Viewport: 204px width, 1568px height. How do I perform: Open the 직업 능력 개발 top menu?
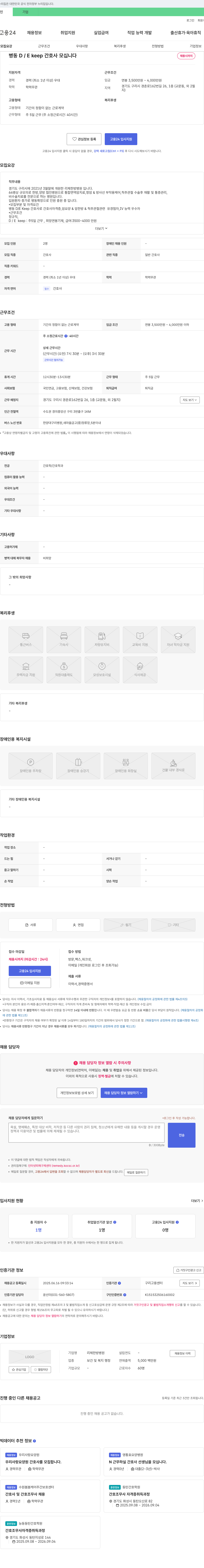[x=139, y=33]
